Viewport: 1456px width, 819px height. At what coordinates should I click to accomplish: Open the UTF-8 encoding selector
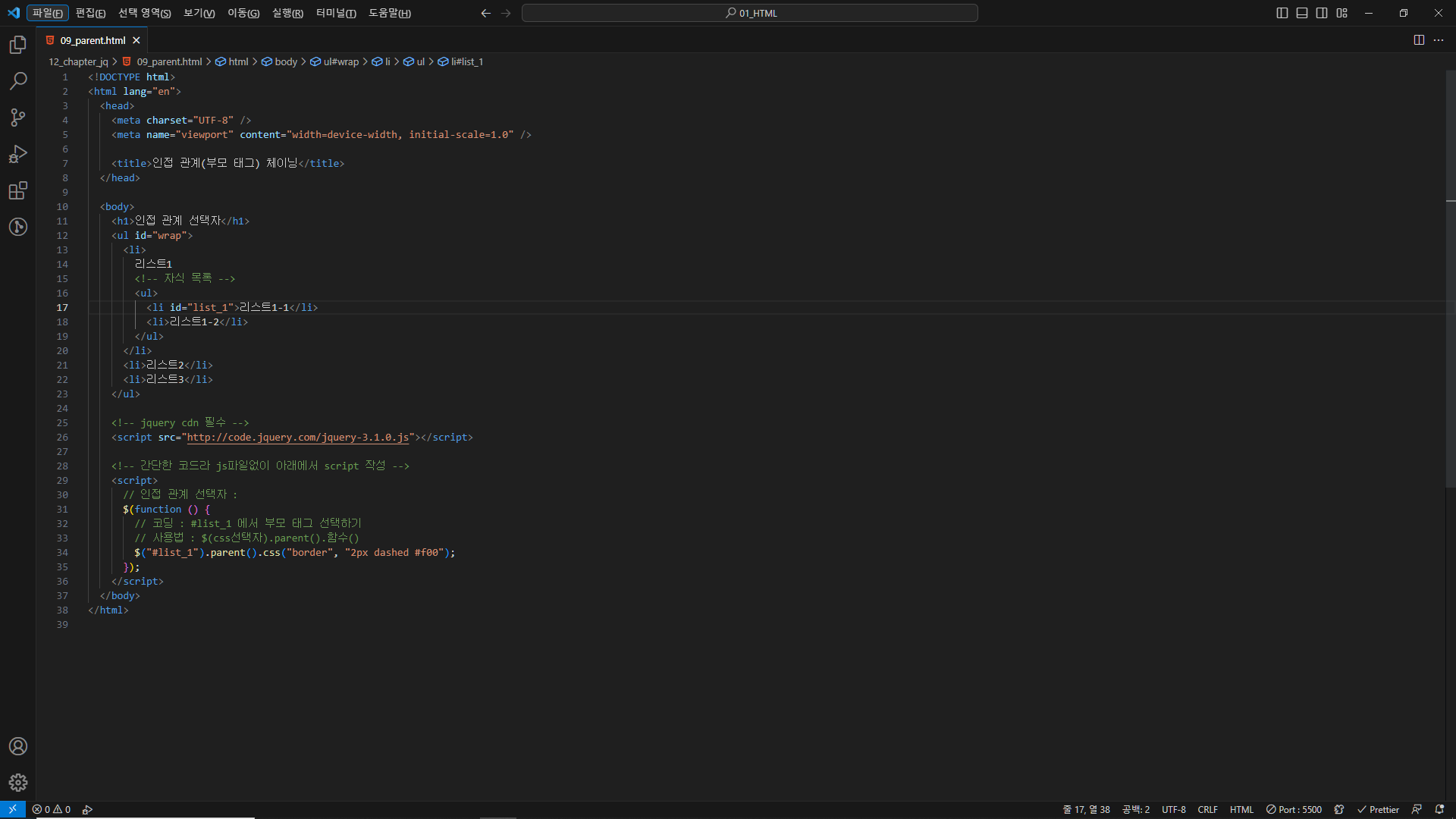click(1173, 810)
